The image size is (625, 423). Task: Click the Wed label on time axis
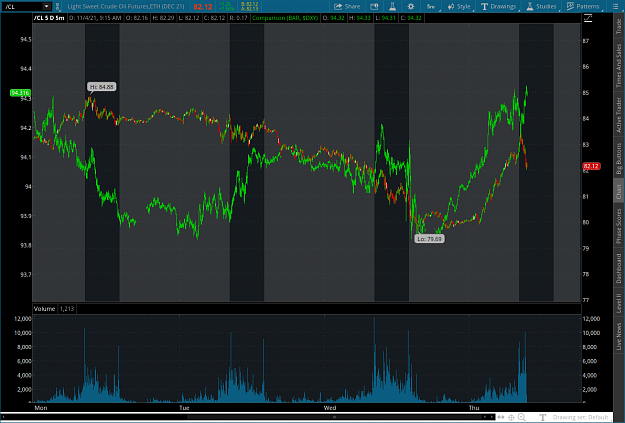point(330,408)
